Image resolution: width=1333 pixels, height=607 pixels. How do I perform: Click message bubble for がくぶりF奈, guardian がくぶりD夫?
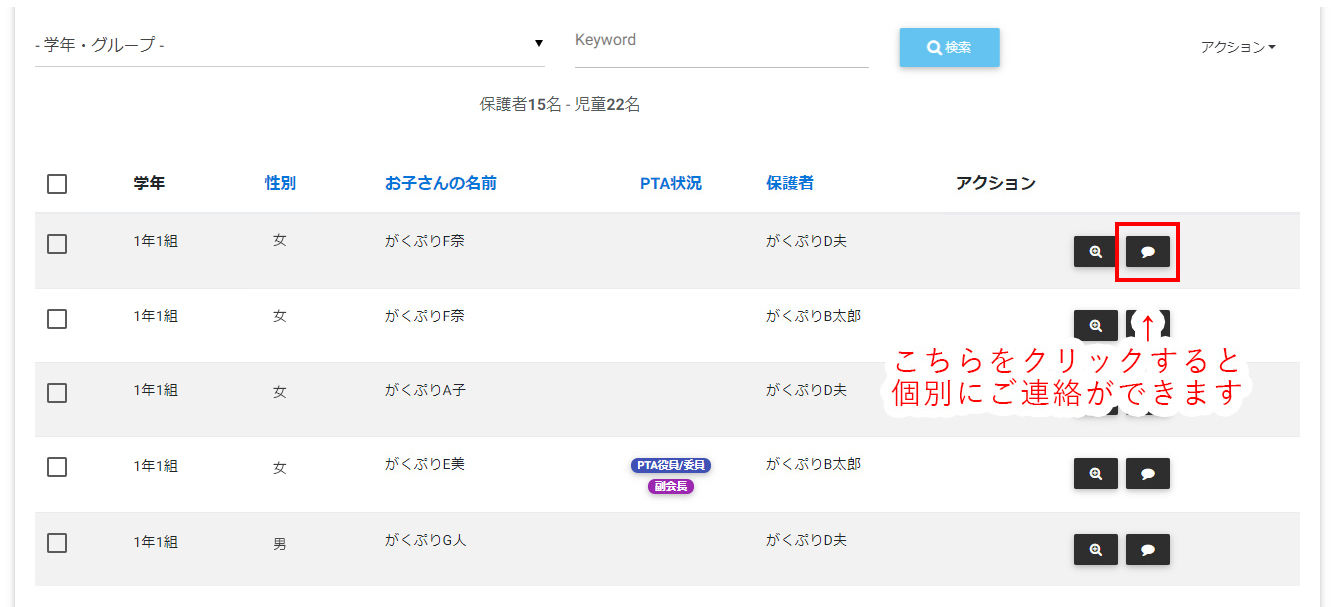(x=1147, y=252)
